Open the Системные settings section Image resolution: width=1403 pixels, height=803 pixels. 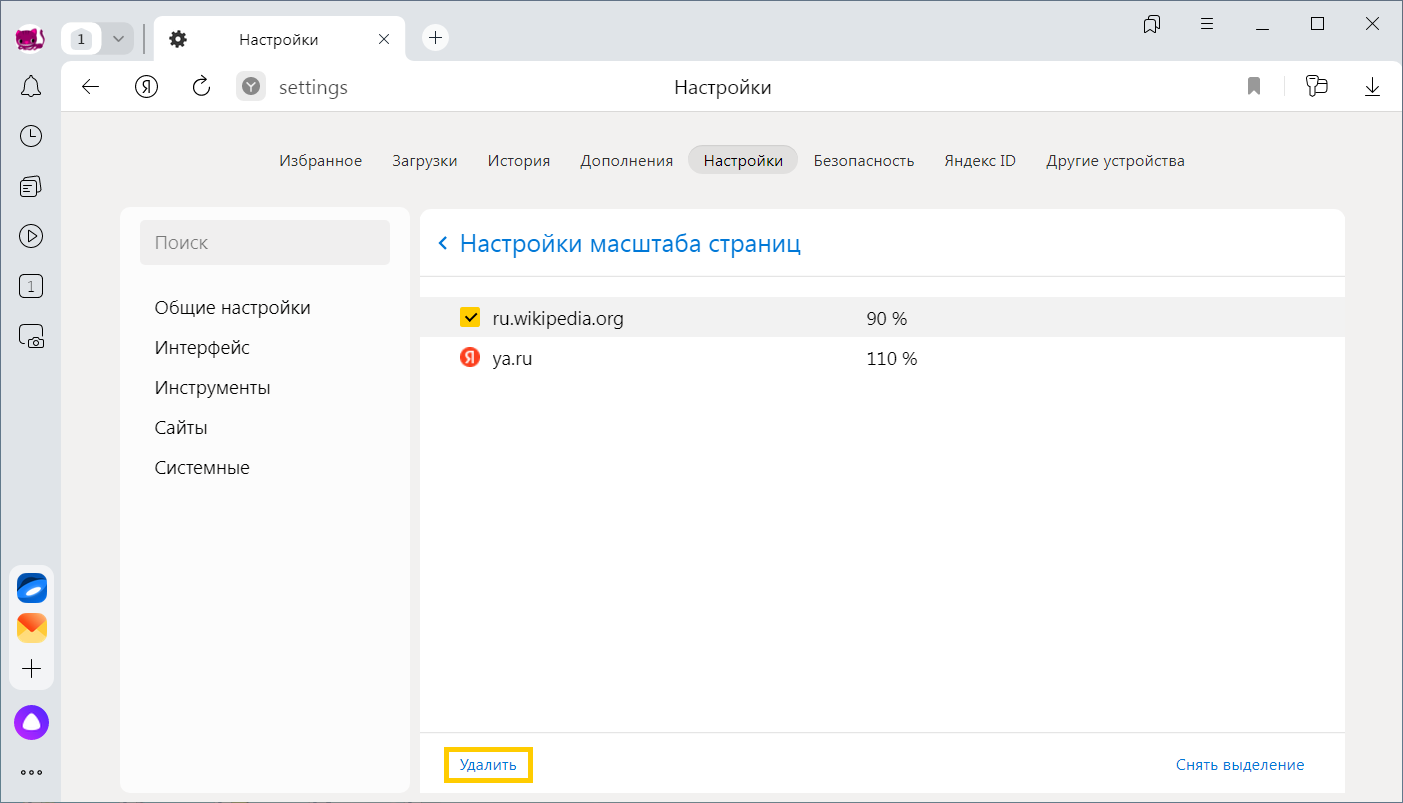tap(202, 467)
